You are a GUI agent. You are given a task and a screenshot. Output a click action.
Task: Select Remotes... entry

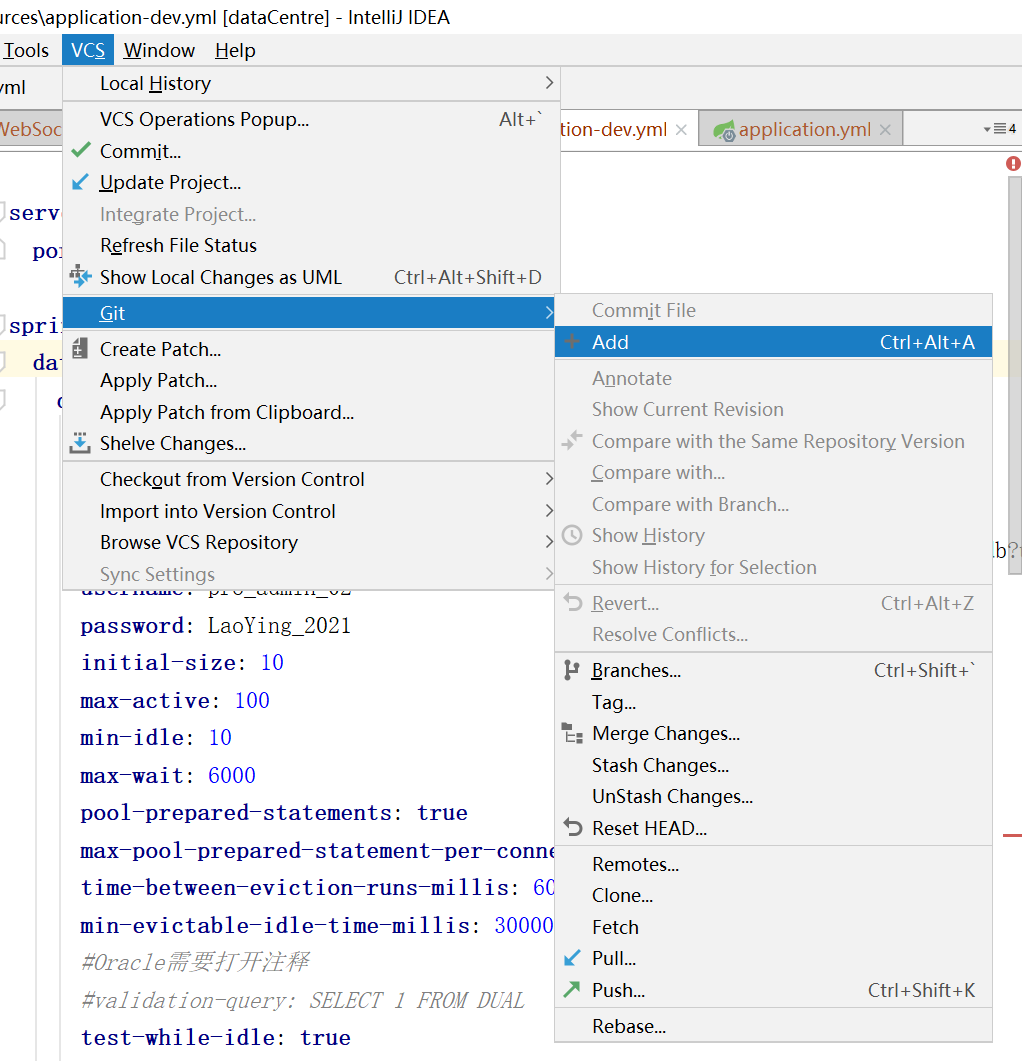tap(774, 864)
